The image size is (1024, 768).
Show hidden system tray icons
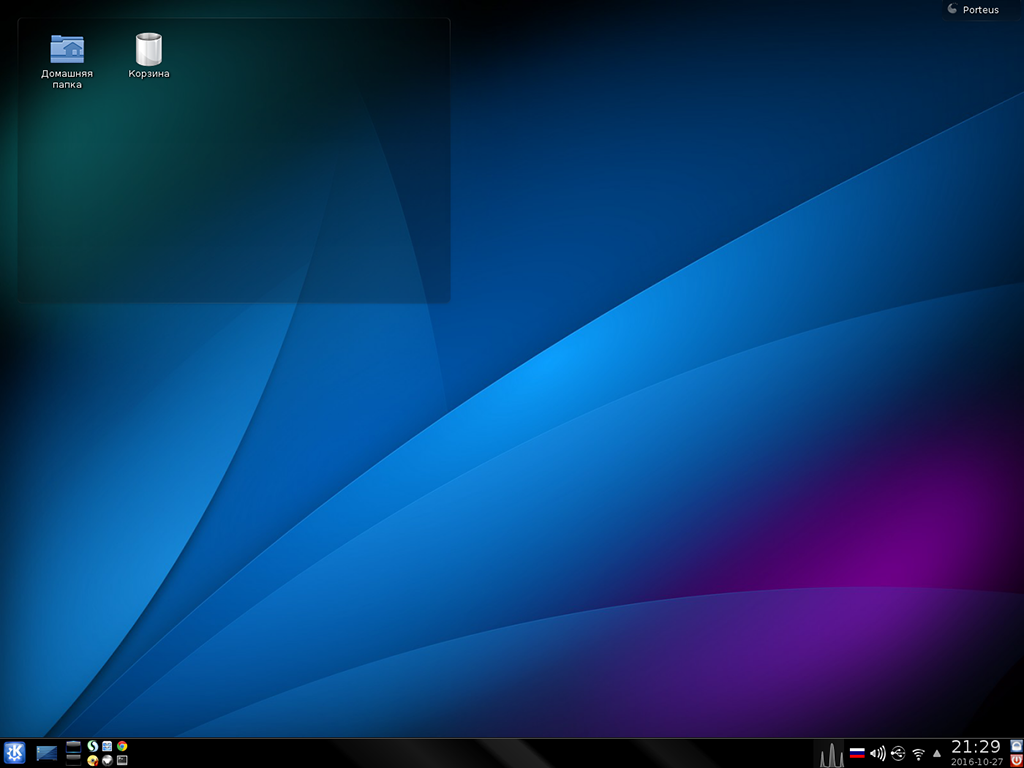click(x=936, y=754)
